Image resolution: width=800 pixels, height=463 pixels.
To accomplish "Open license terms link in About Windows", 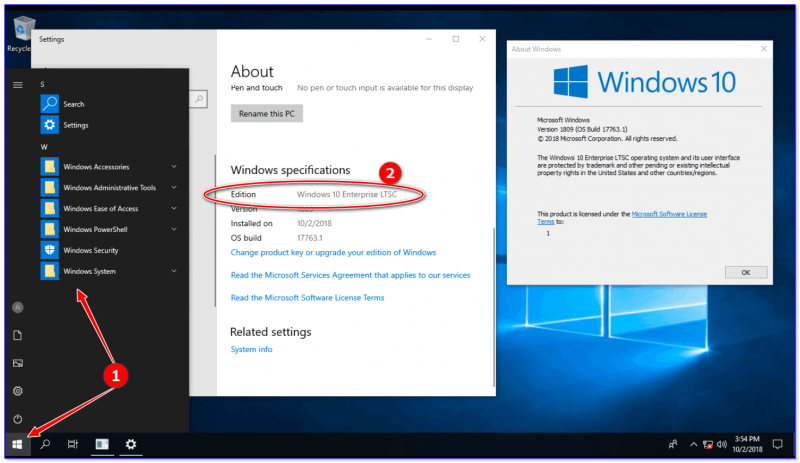I will click(669, 214).
